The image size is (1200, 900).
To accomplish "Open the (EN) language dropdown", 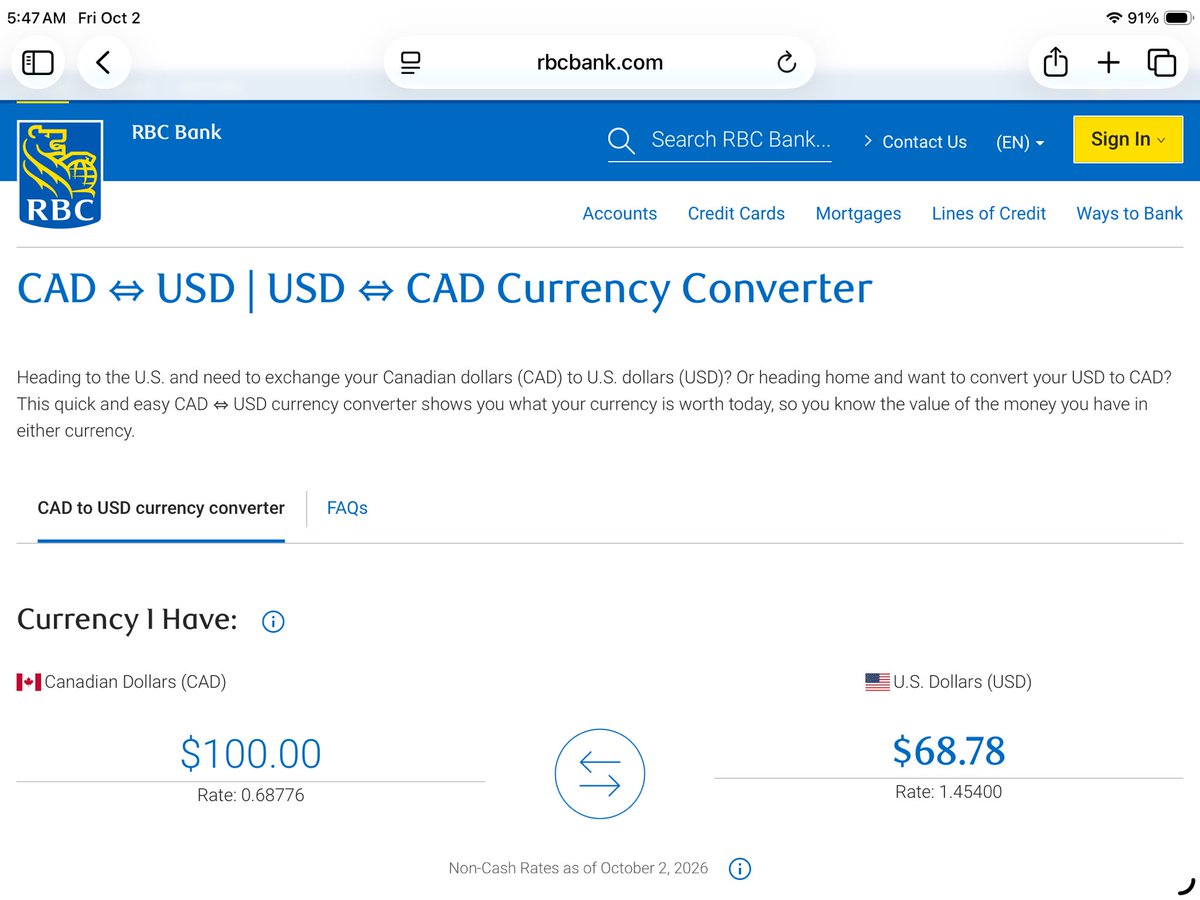I will 1020,142.
